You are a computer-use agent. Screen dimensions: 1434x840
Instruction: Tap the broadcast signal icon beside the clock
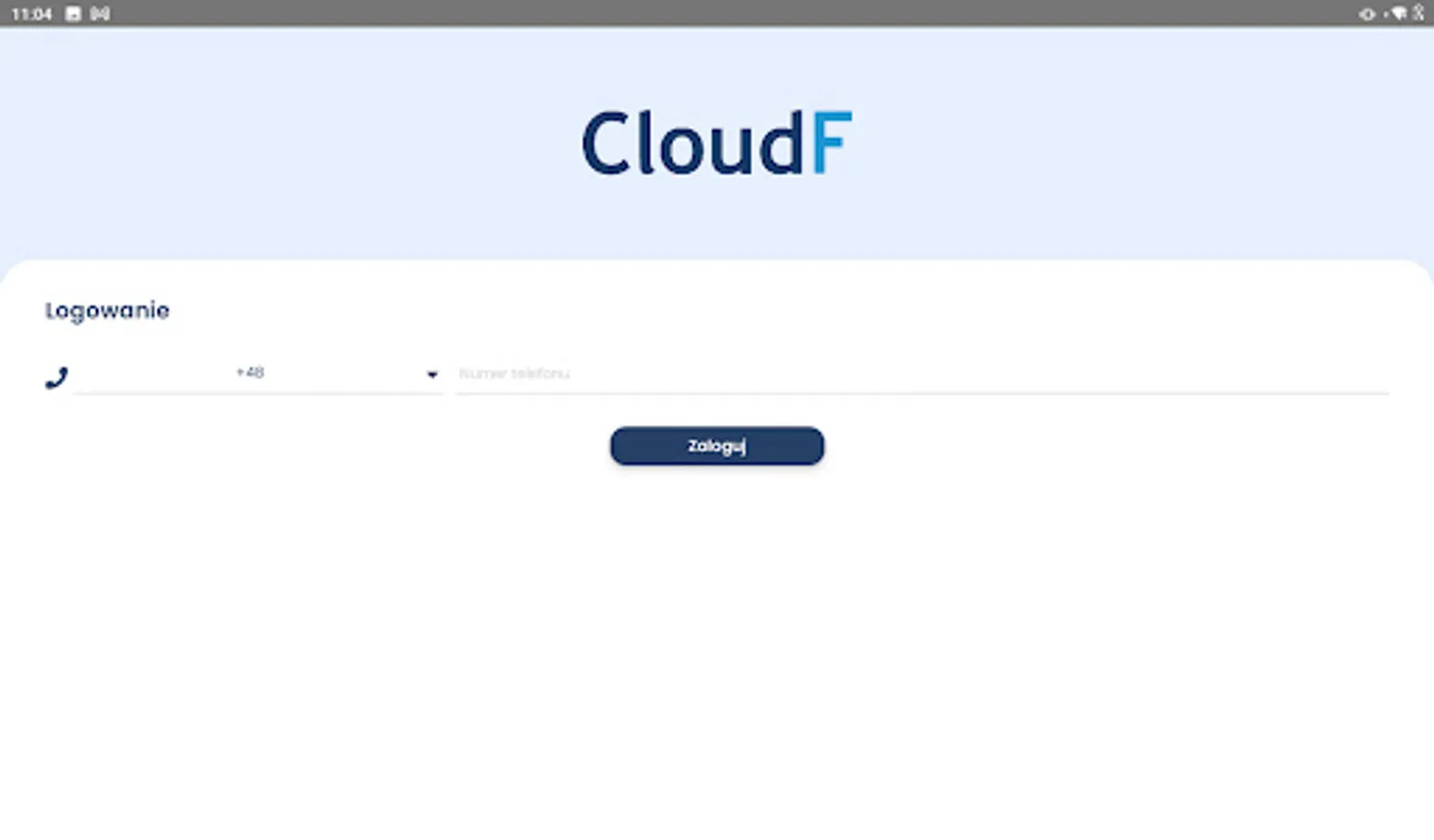[100, 14]
